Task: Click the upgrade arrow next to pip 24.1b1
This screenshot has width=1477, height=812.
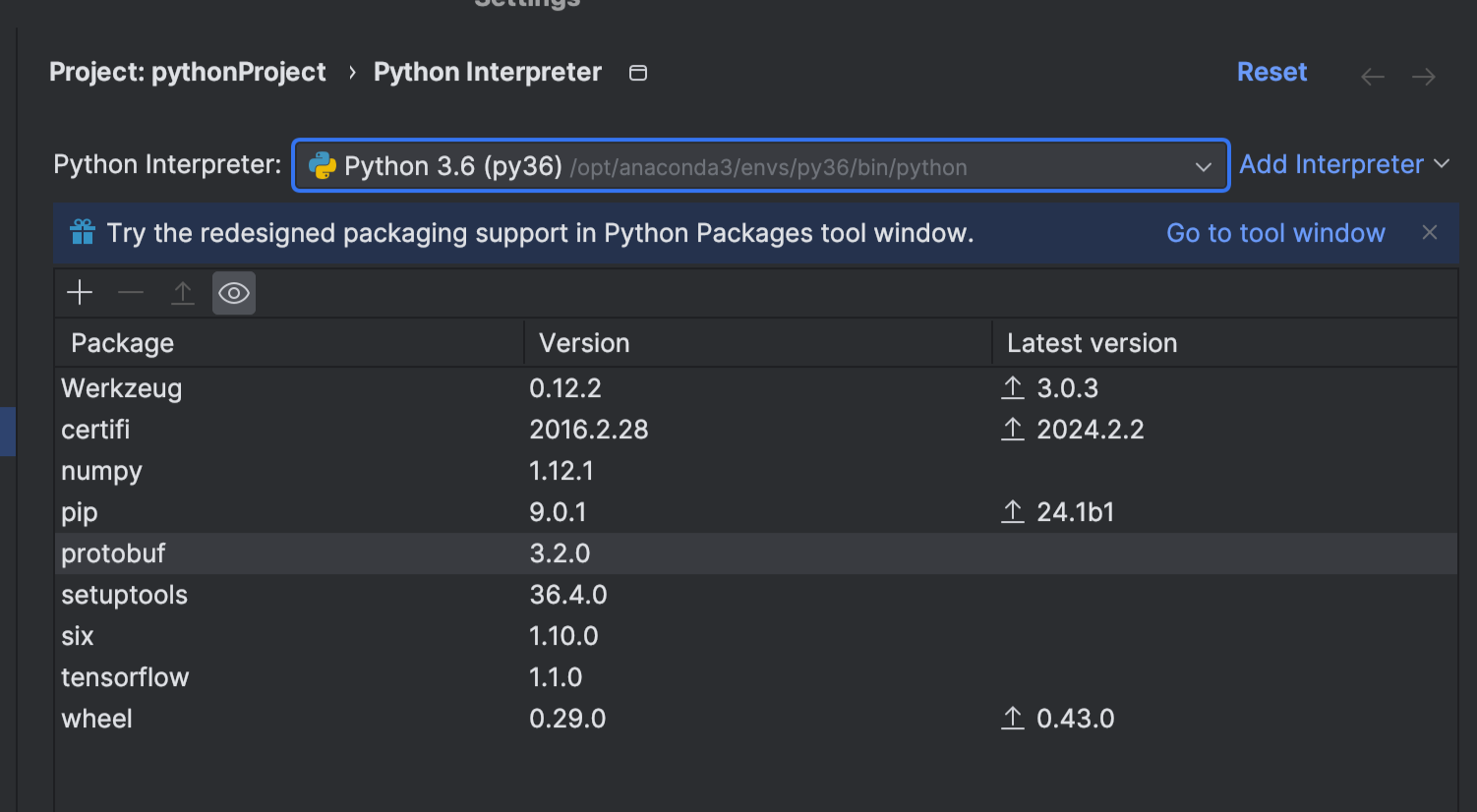Action: point(1013,511)
